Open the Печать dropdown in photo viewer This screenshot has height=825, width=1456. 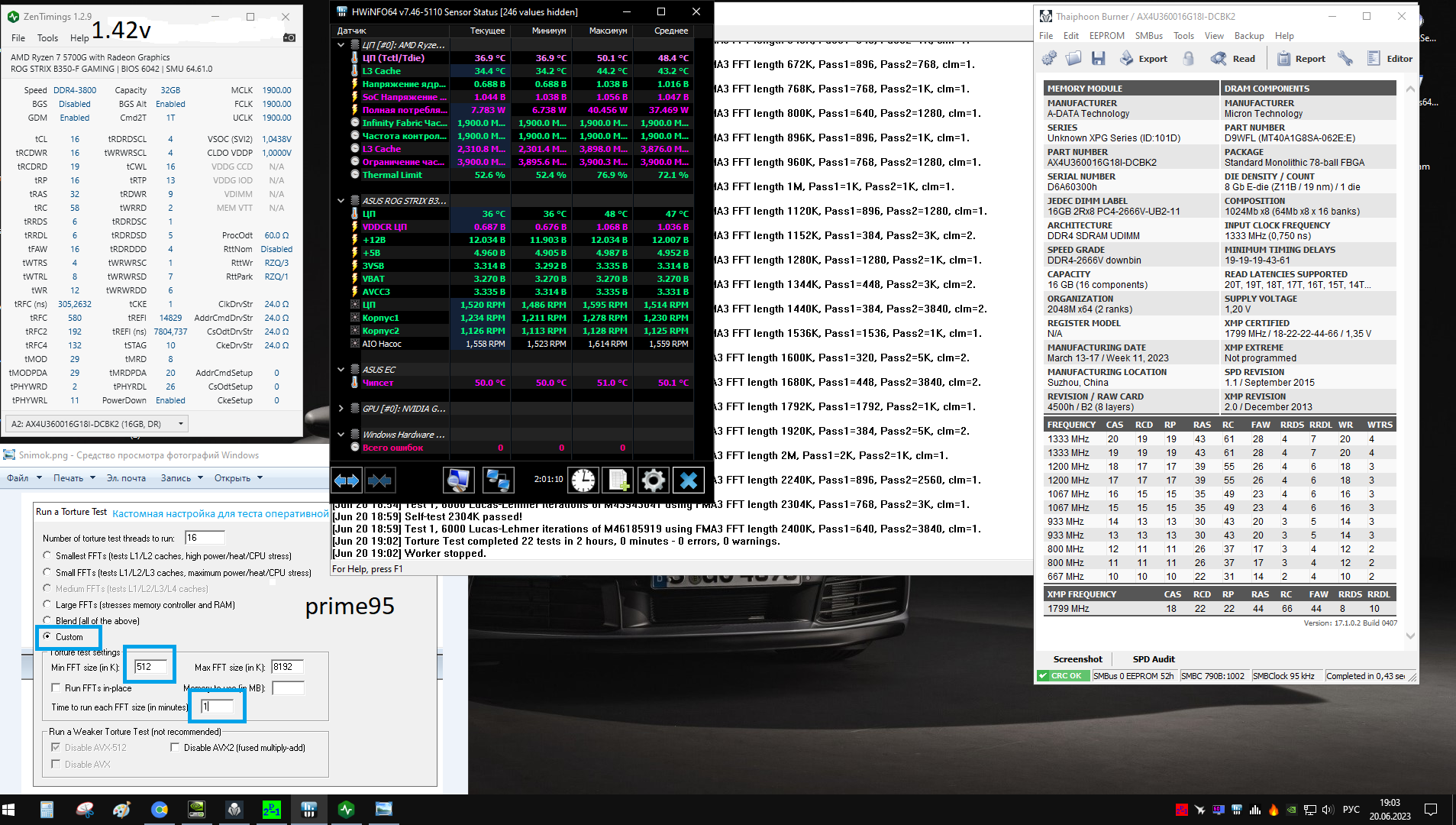pyautogui.click(x=74, y=478)
